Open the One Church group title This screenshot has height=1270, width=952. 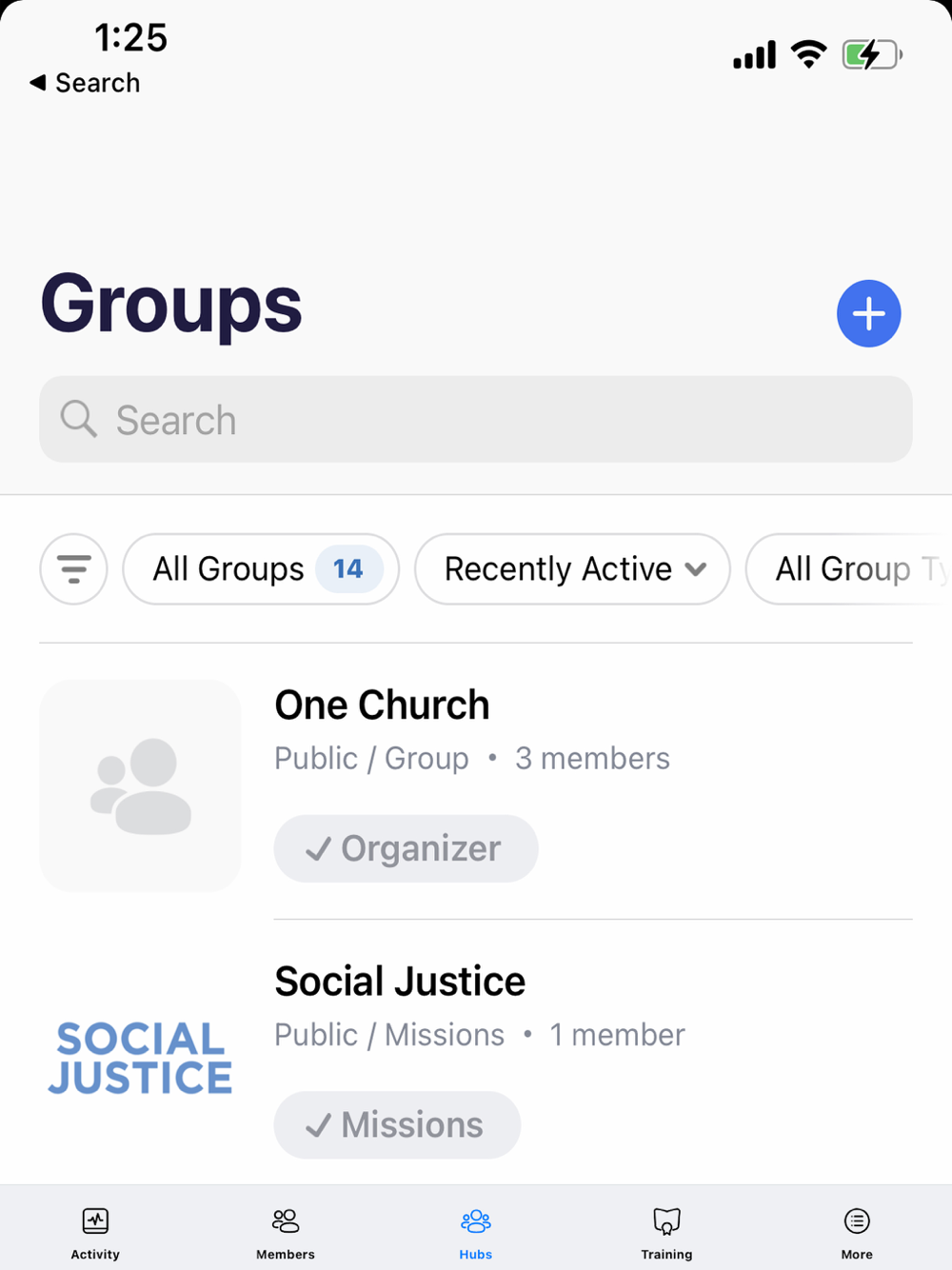tap(382, 705)
